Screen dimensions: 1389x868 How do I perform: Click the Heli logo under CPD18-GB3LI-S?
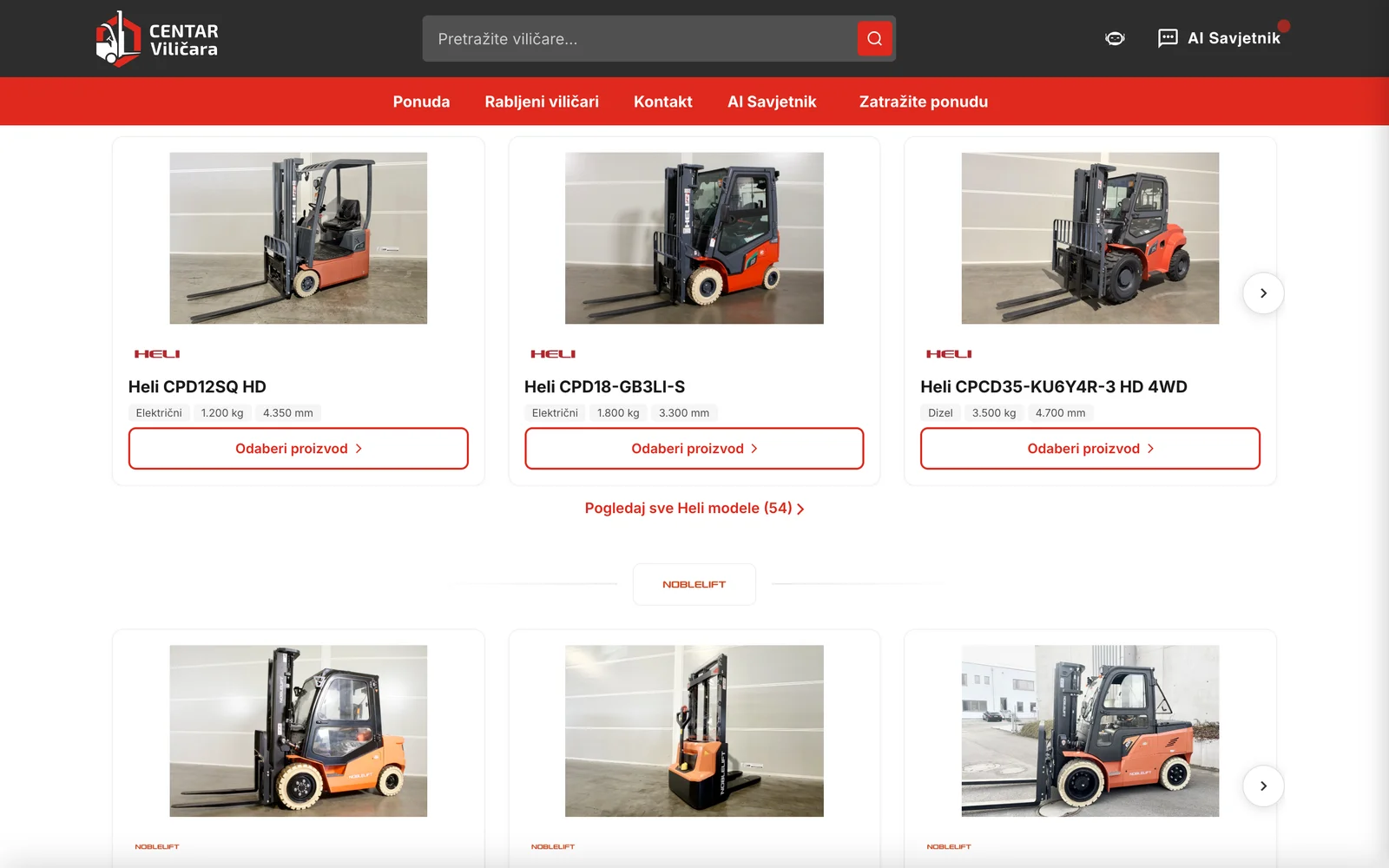click(x=553, y=354)
